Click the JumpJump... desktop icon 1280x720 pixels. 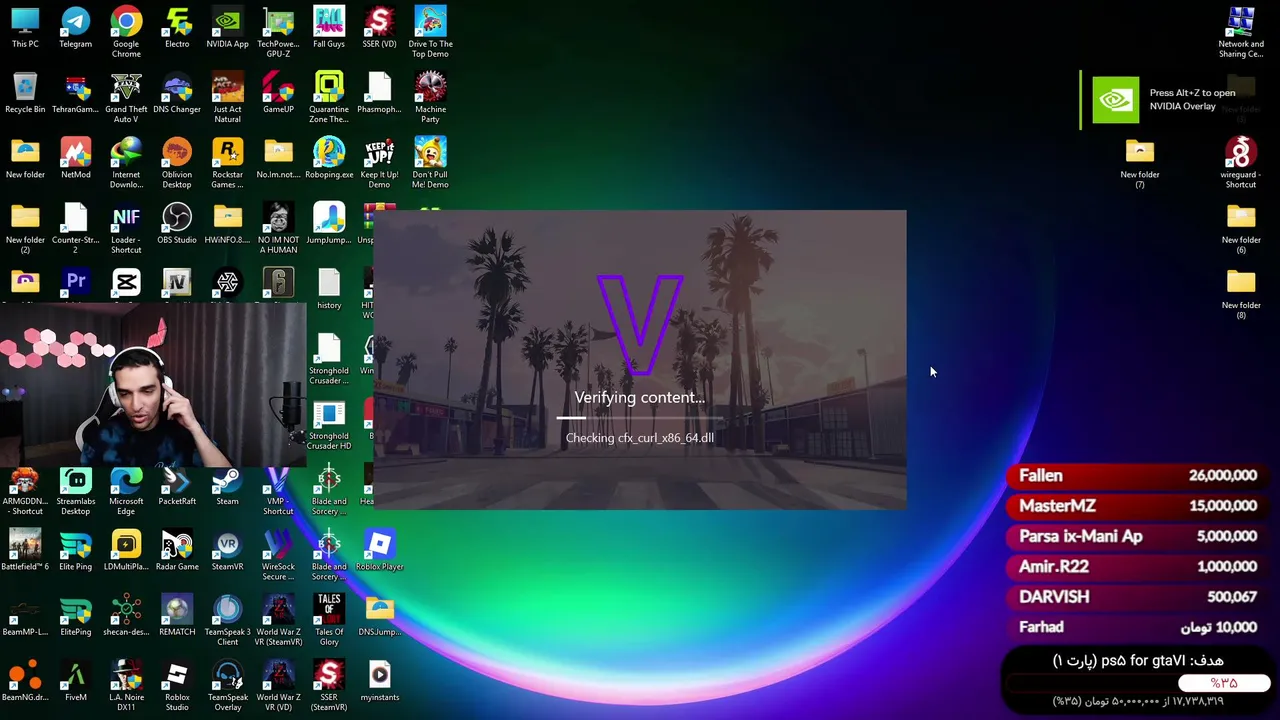tap(329, 223)
